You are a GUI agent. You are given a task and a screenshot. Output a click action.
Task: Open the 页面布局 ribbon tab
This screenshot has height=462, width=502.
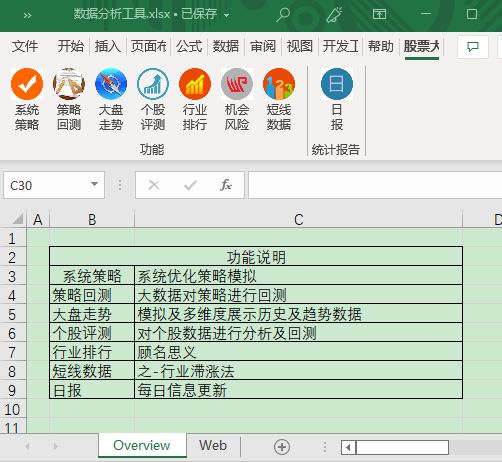pyautogui.click(x=148, y=46)
